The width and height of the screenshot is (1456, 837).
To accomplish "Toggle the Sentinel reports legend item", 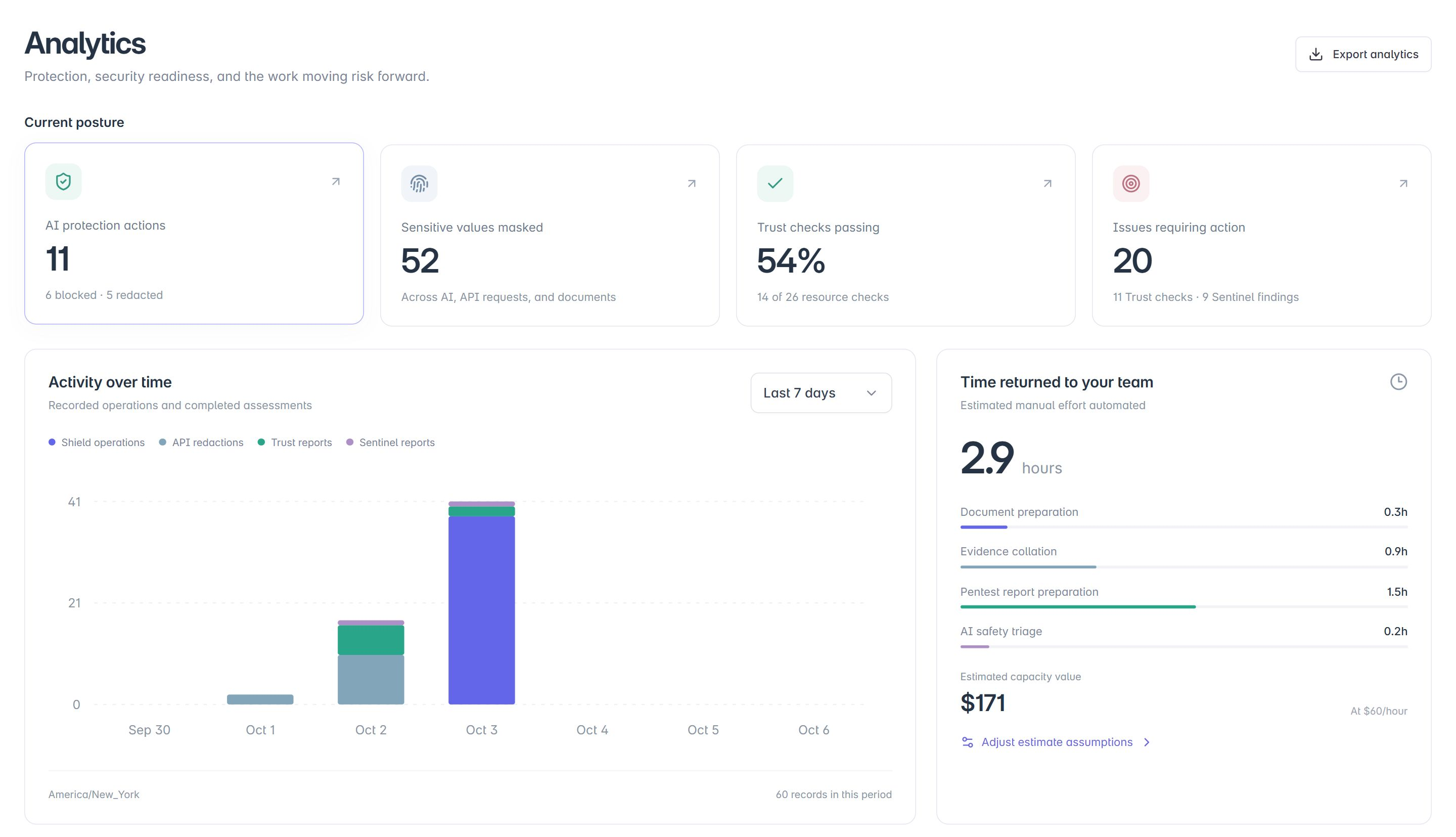I will 390,442.
